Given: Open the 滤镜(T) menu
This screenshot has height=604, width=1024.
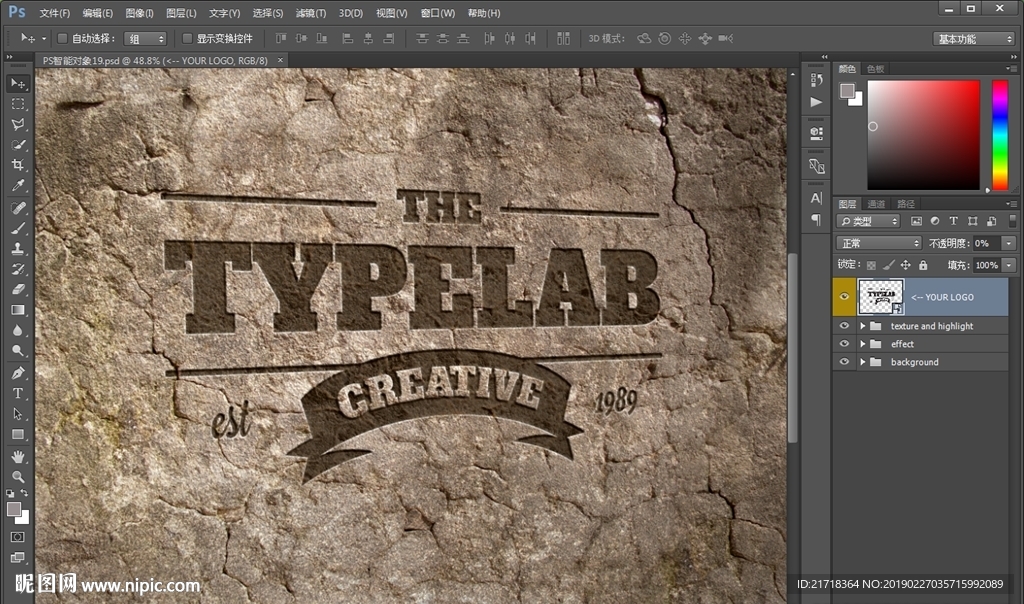Looking at the screenshot, I should (x=311, y=13).
